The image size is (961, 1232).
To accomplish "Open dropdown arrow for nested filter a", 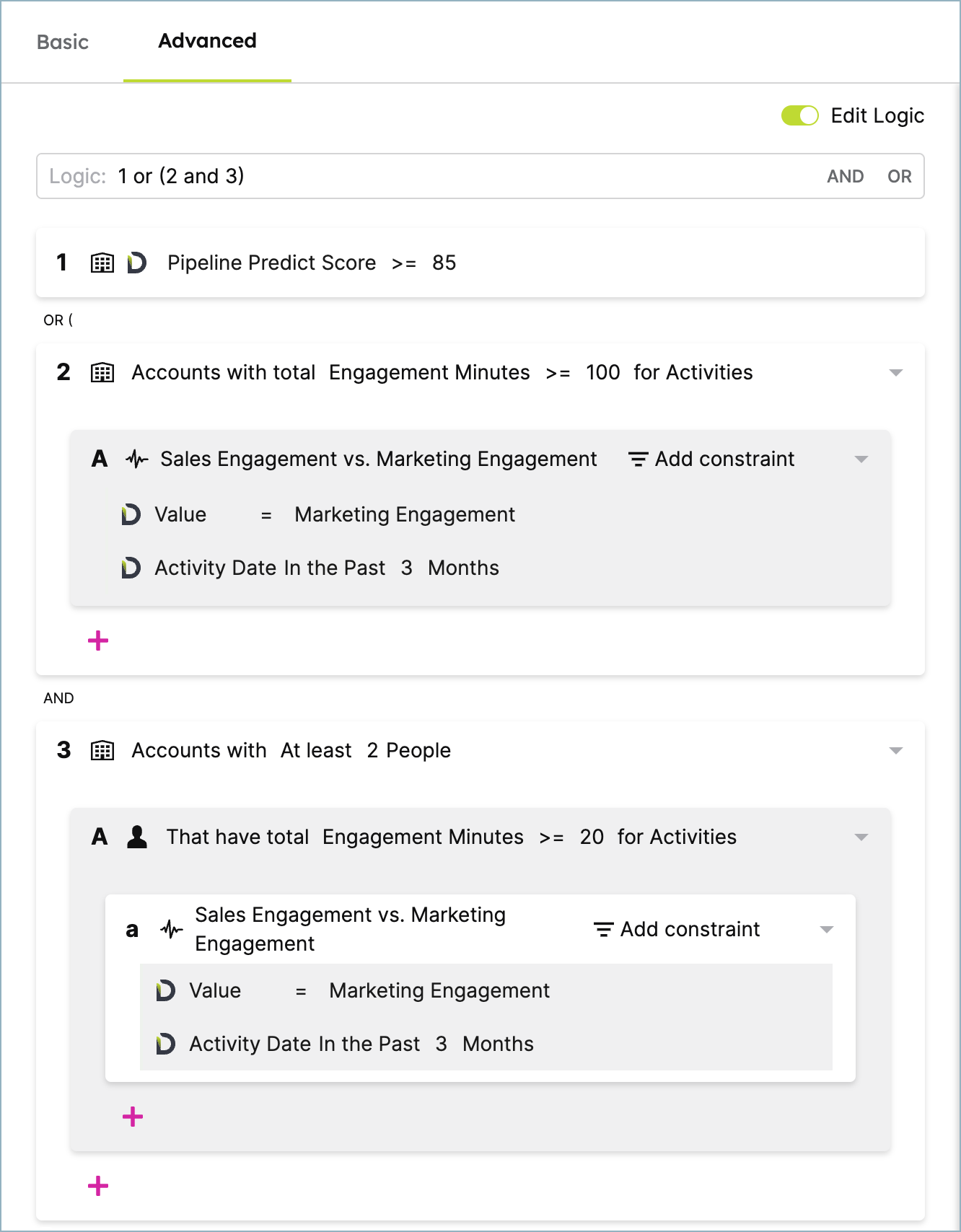I will coord(827,929).
